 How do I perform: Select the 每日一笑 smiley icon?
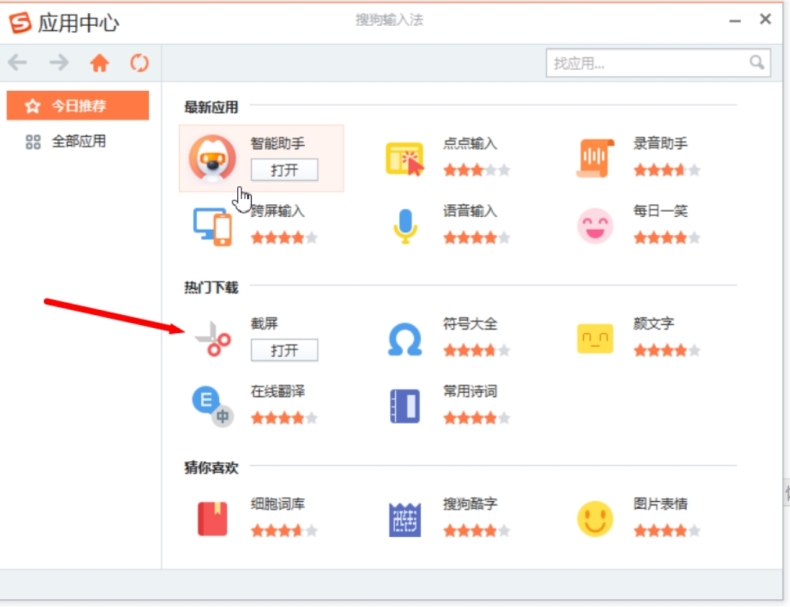595,226
